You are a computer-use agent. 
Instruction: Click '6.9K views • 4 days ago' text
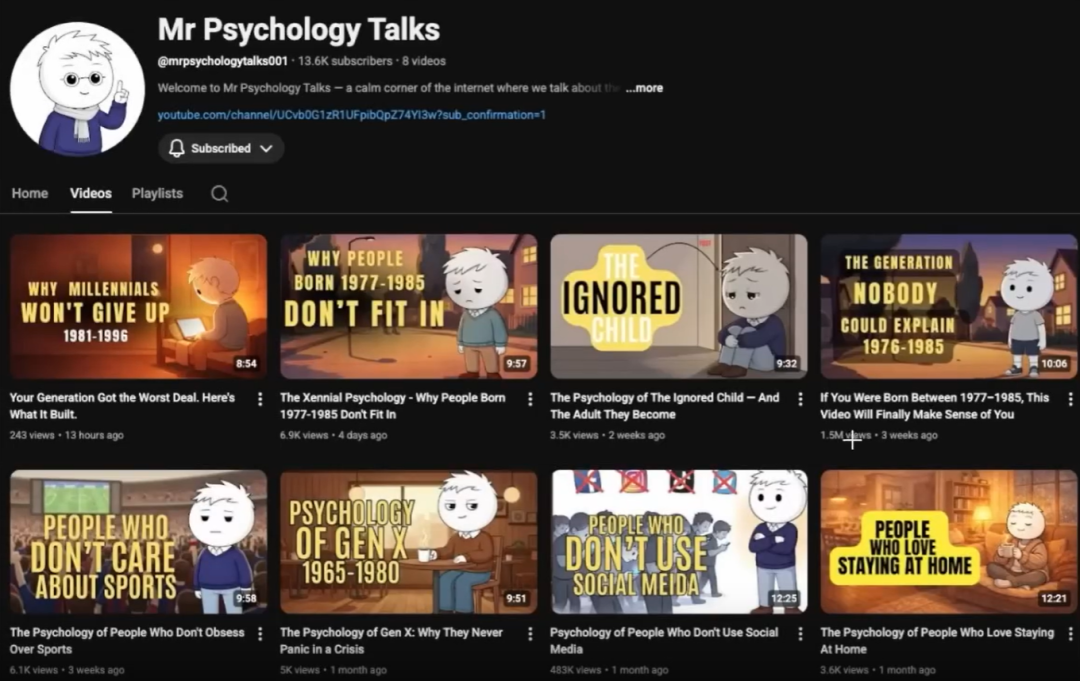click(333, 435)
